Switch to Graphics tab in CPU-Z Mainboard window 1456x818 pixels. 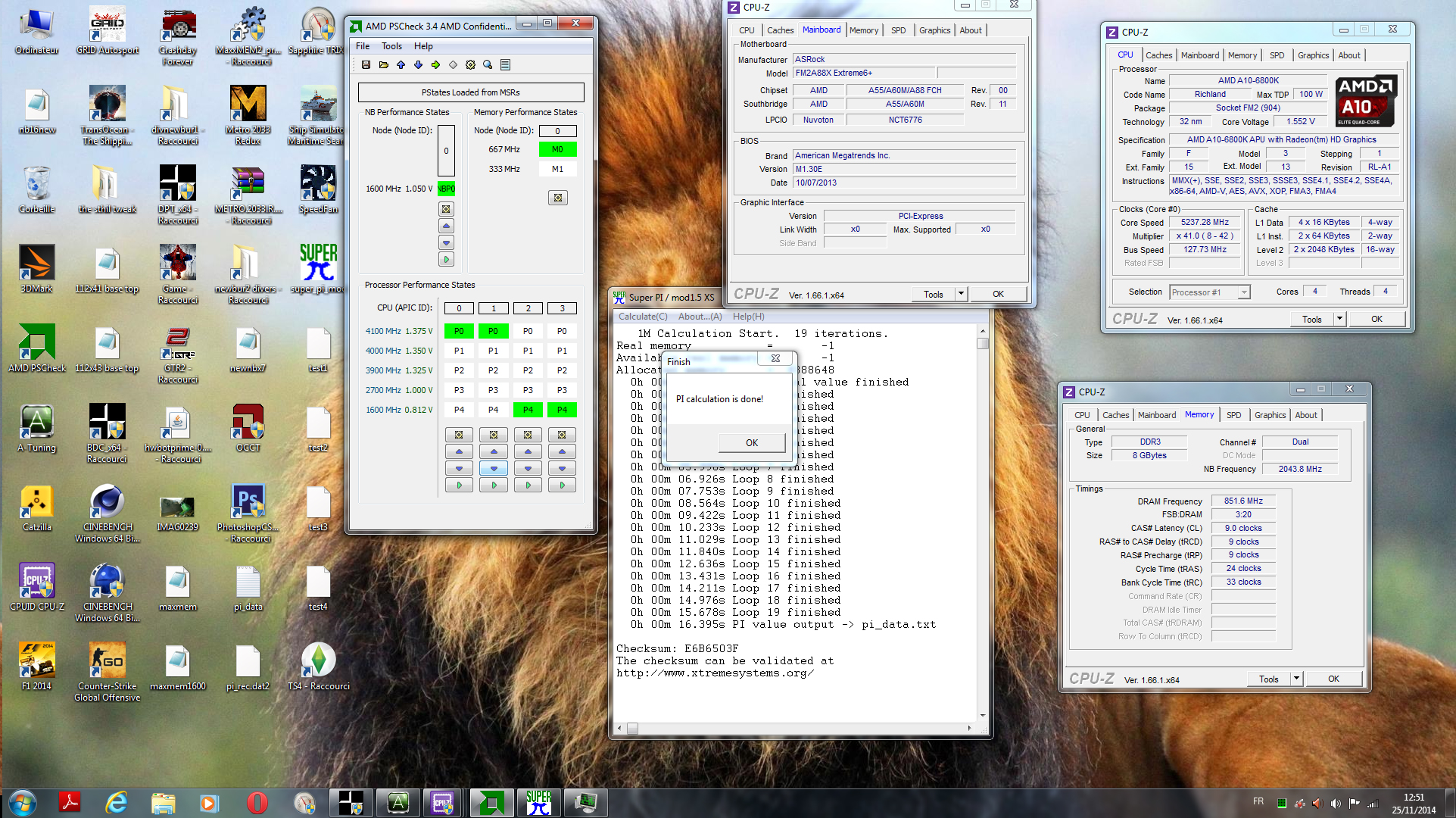tap(934, 30)
